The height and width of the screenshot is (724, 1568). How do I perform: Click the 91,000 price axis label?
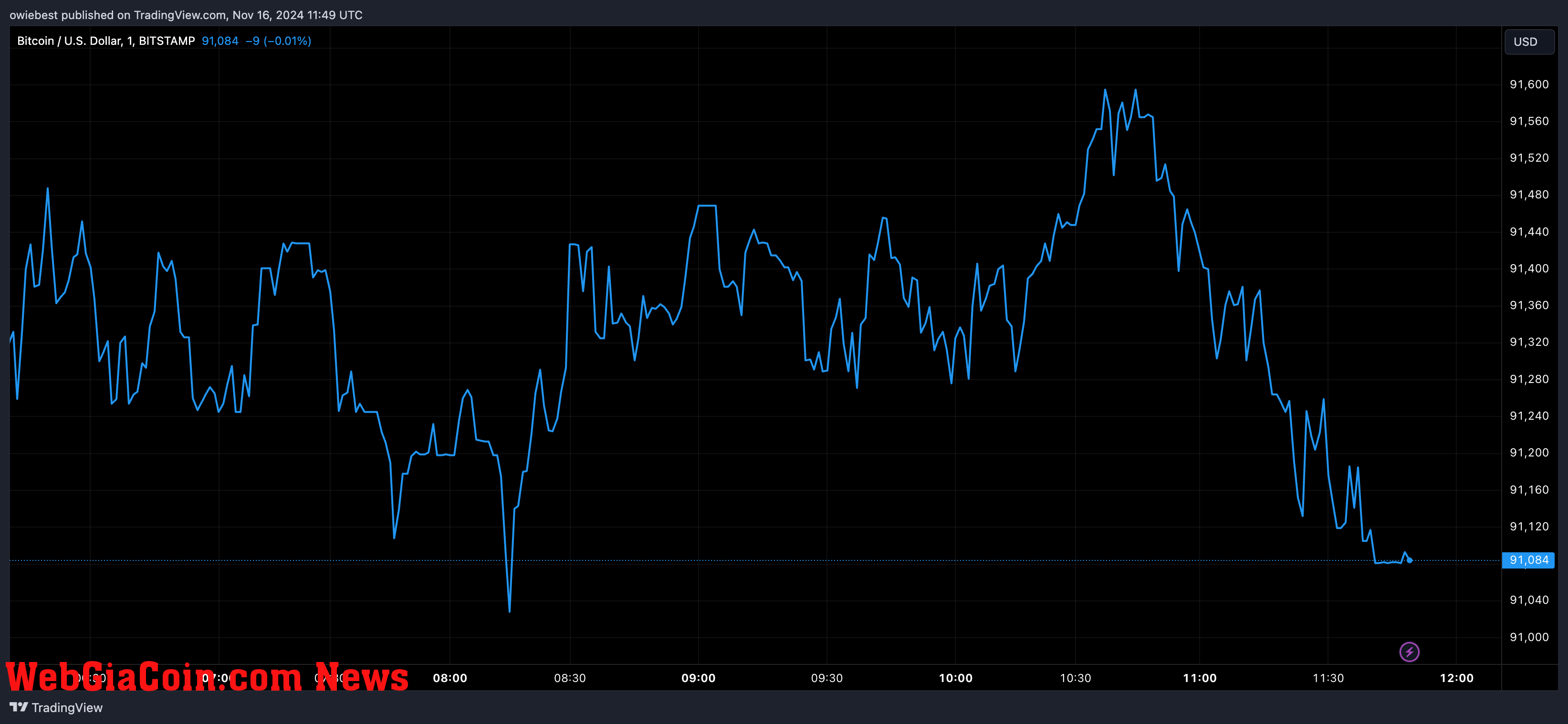coord(1529,637)
